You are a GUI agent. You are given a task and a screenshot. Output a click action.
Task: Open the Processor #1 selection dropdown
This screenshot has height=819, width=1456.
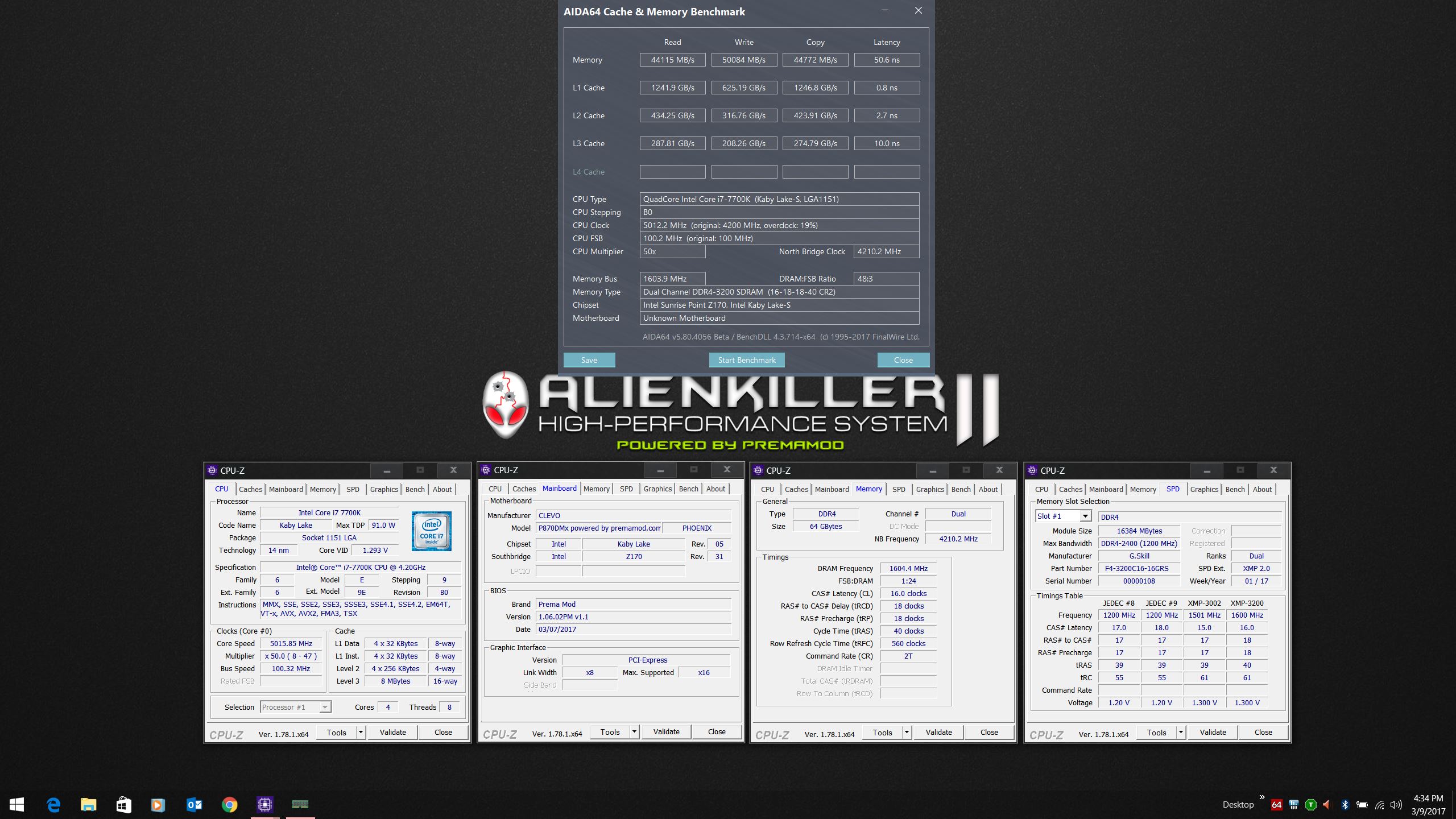click(x=324, y=707)
